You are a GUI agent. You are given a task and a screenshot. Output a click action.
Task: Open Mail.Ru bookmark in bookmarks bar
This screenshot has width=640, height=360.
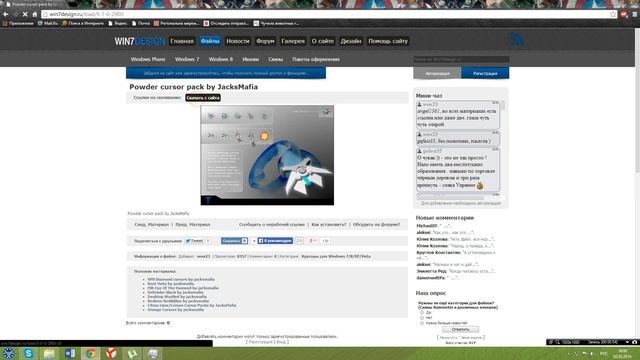[48, 23]
